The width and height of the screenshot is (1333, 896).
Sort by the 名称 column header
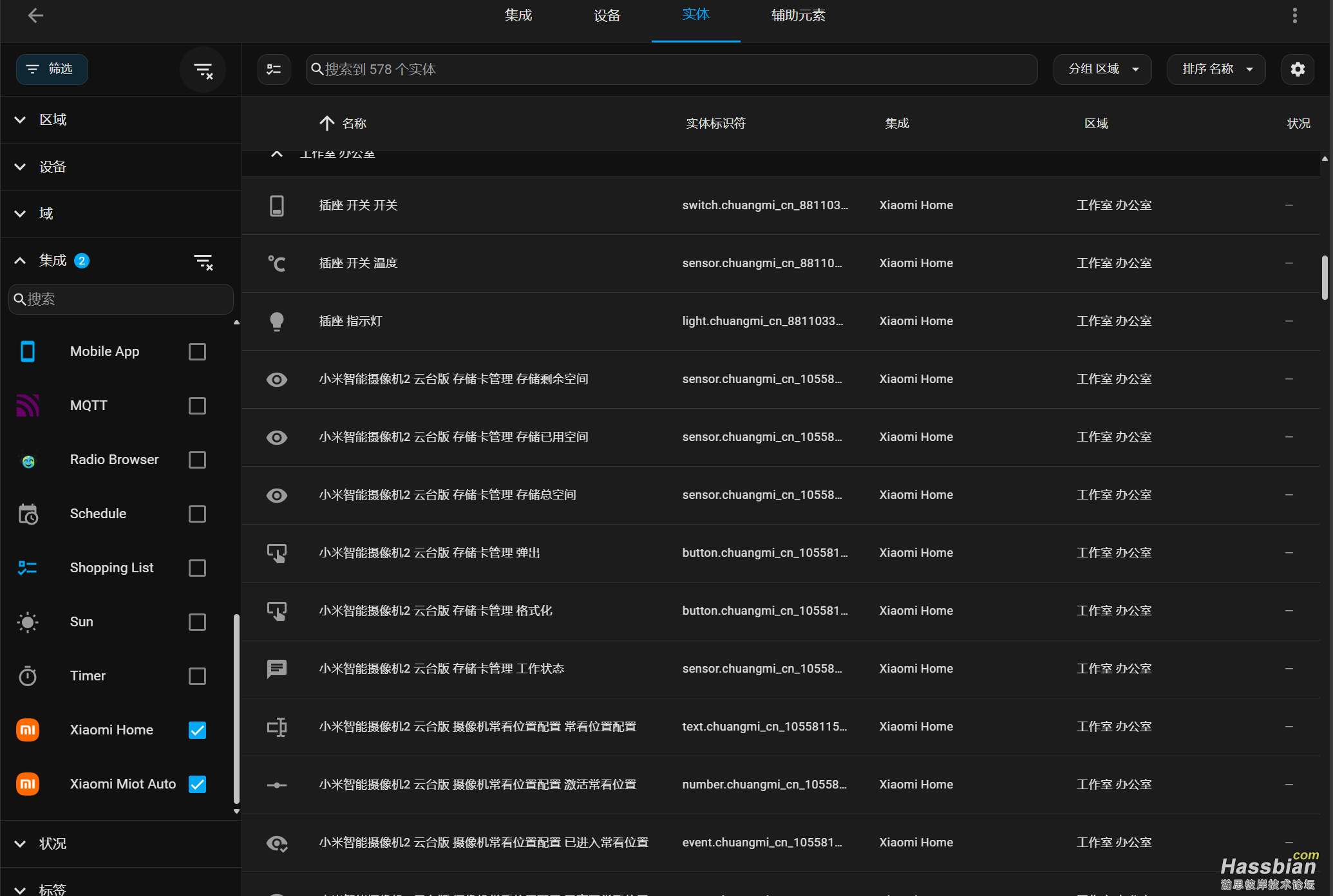pos(354,124)
